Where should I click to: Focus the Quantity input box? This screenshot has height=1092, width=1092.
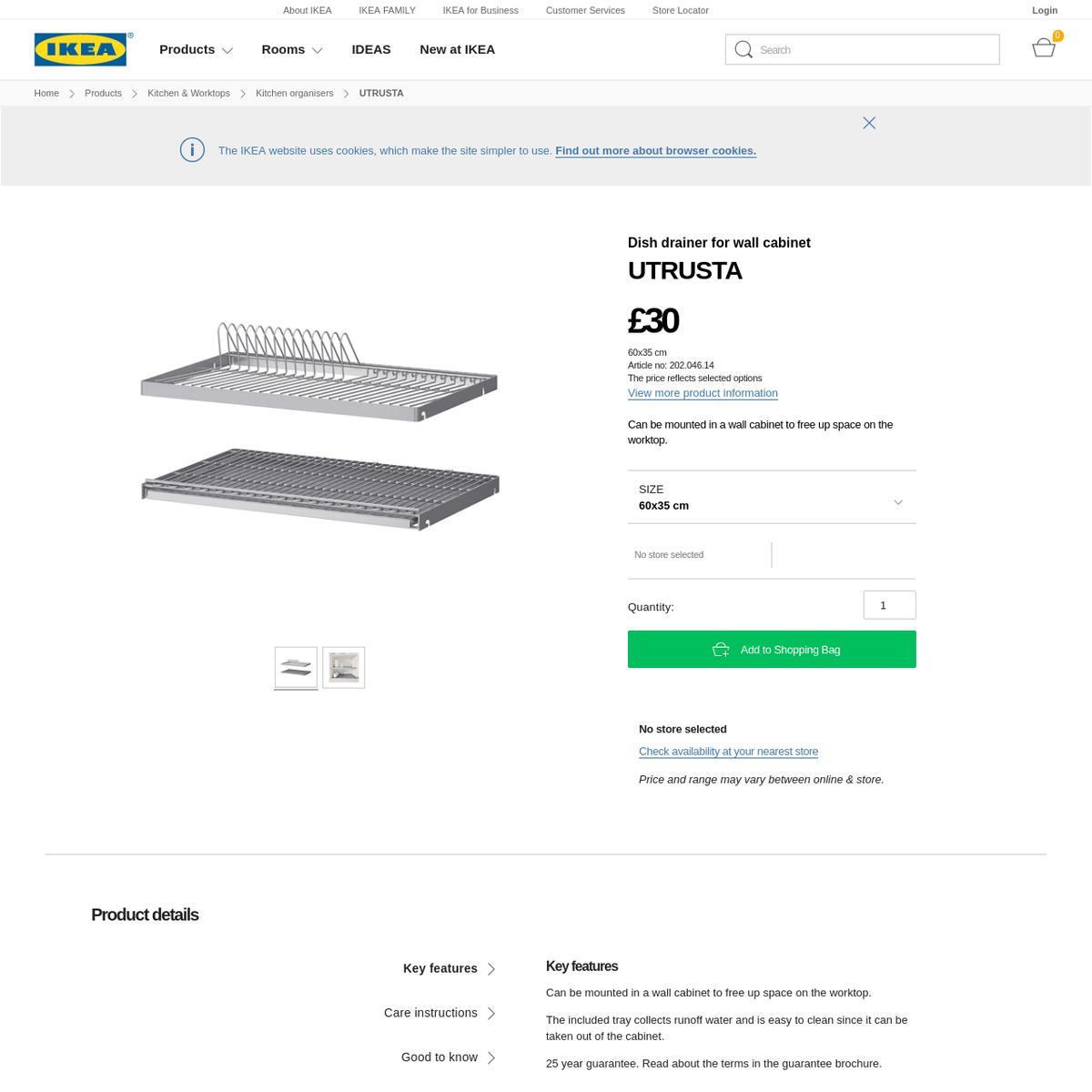tap(889, 605)
